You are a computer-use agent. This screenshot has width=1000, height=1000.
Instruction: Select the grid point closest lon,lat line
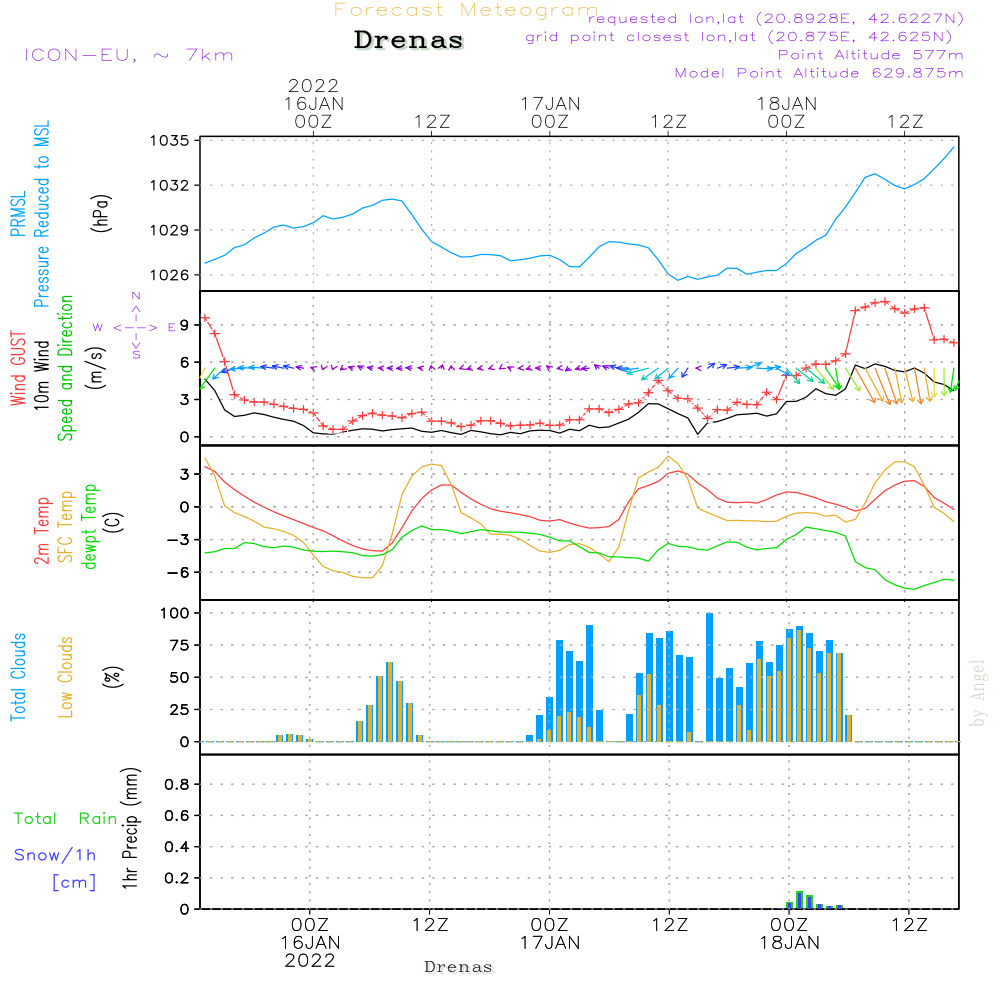point(745,37)
